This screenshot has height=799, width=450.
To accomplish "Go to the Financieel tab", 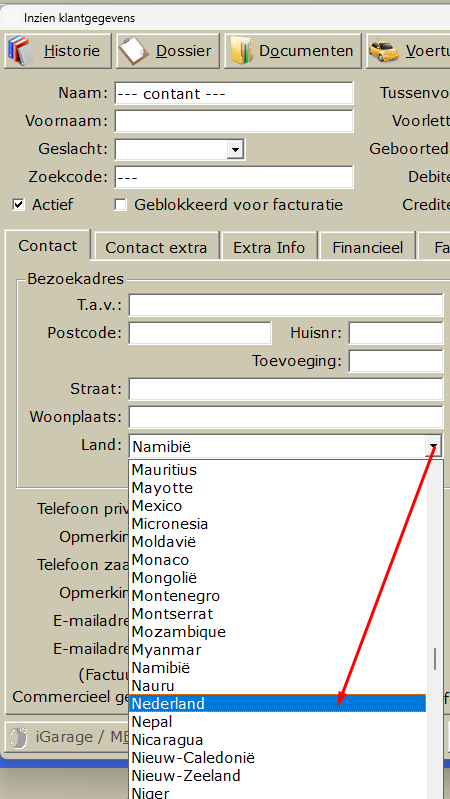I will pyautogui.click(x=367, y=248).
